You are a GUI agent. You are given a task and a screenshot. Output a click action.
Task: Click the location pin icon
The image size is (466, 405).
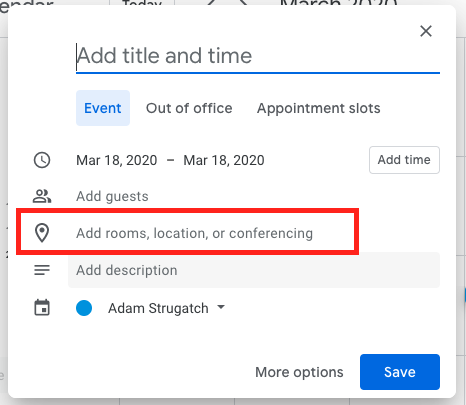click(42, 233)
